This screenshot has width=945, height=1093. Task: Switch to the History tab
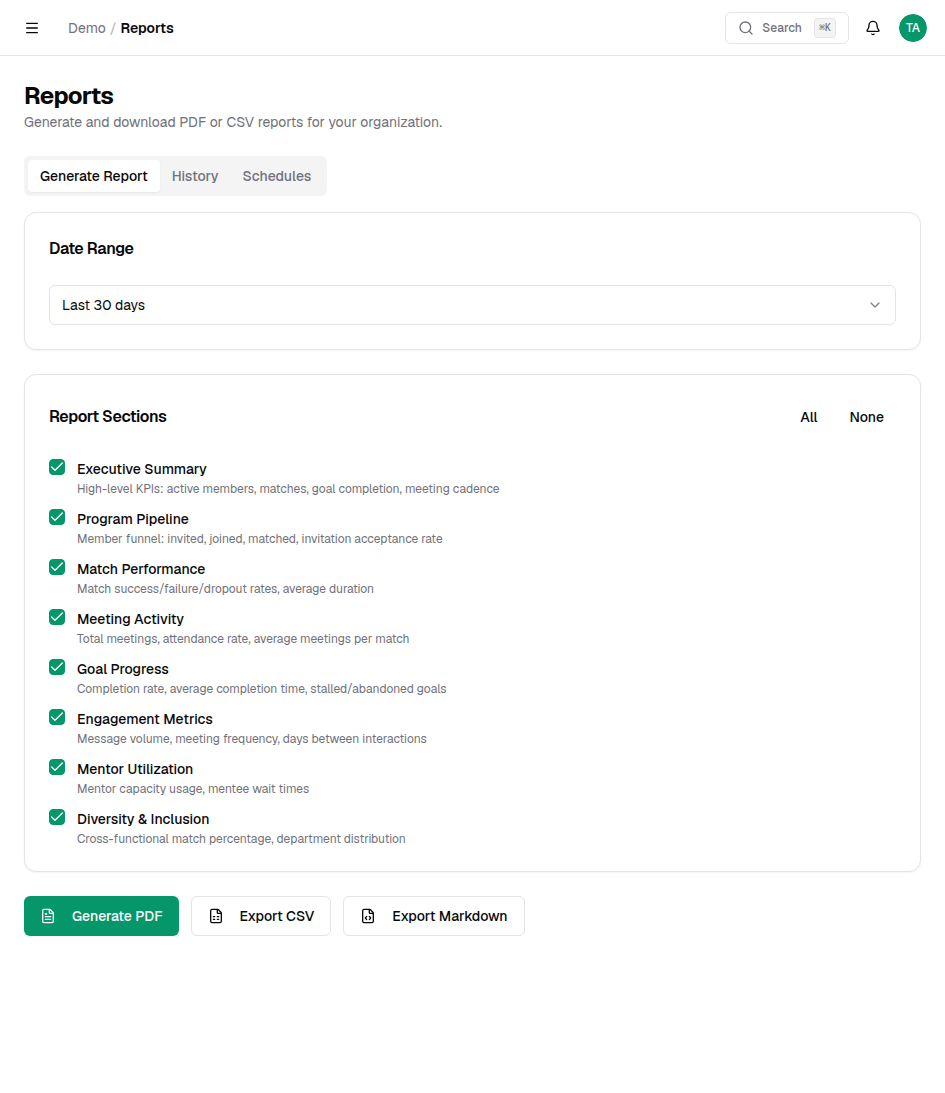[x=194, y=175]
